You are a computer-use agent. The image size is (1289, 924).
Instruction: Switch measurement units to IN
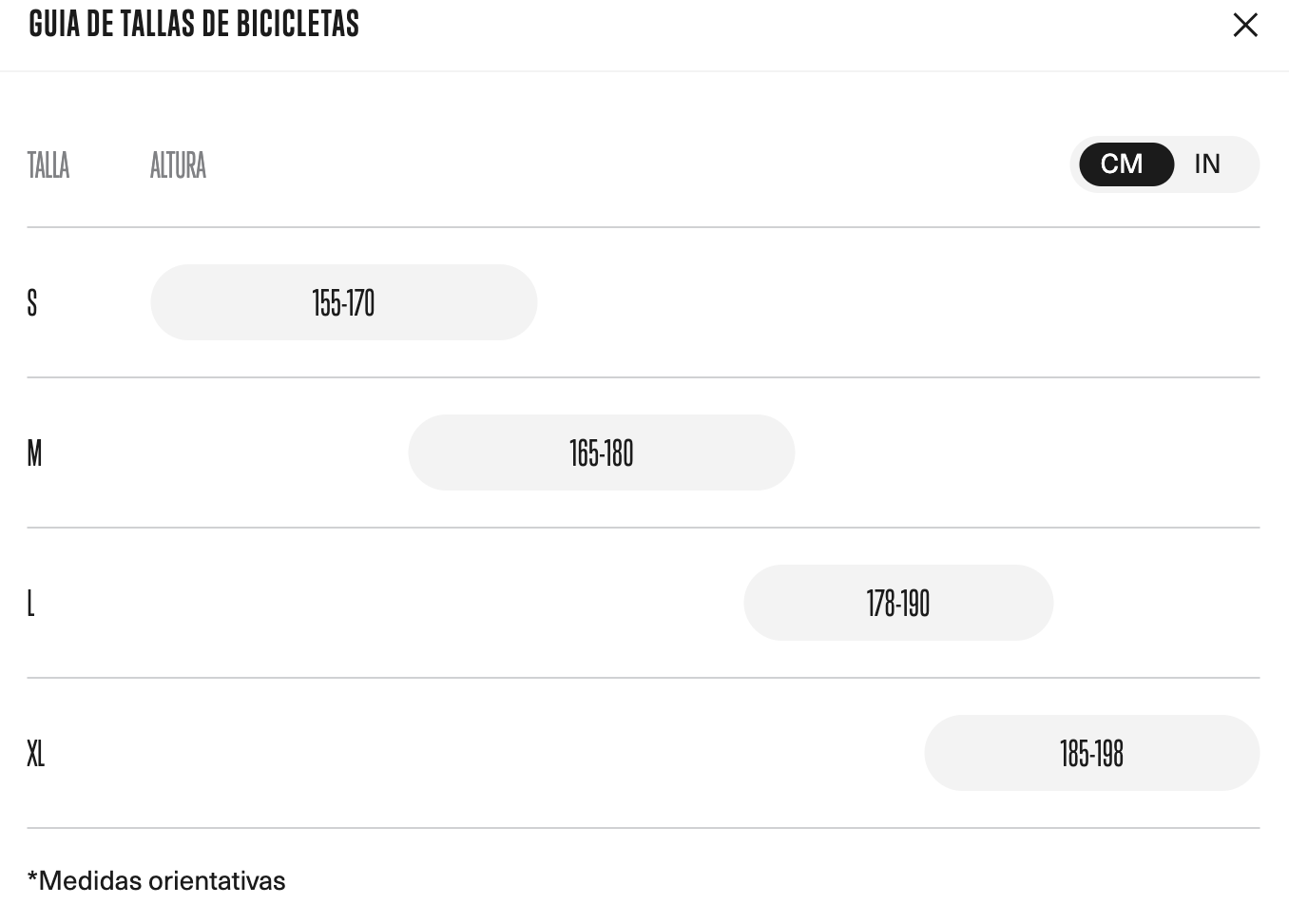click(1207, 164)
